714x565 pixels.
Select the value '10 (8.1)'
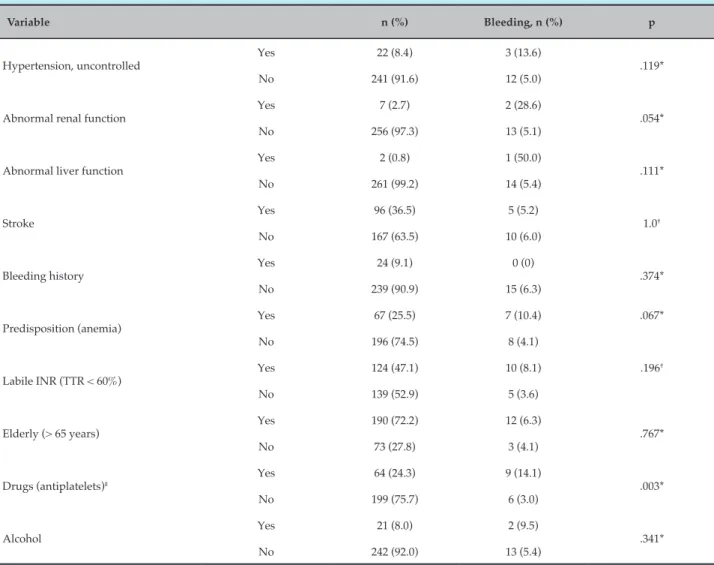[523, 368]
